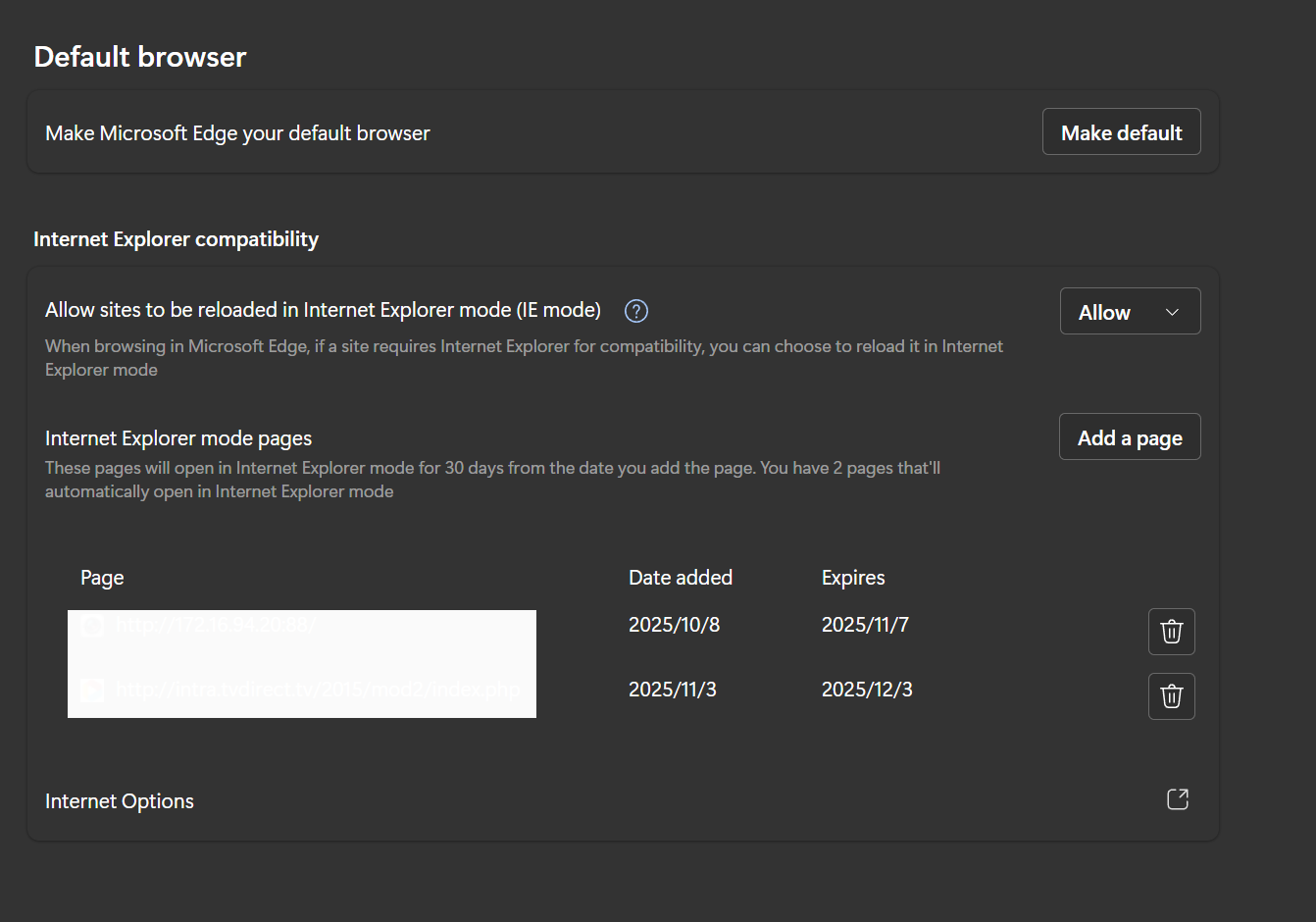1316x922 pixels.
Task: Click the Internet Options label
Action: [x=120, y=801]
